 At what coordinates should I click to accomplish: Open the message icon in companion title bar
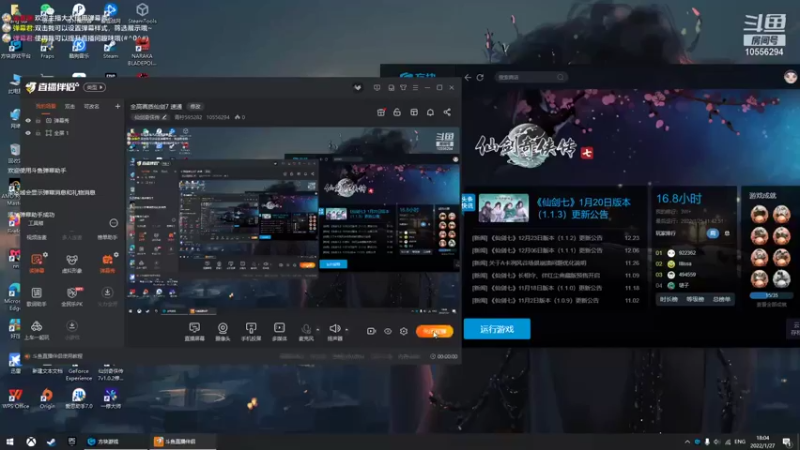pyautogui.click(x=377, y=88)
